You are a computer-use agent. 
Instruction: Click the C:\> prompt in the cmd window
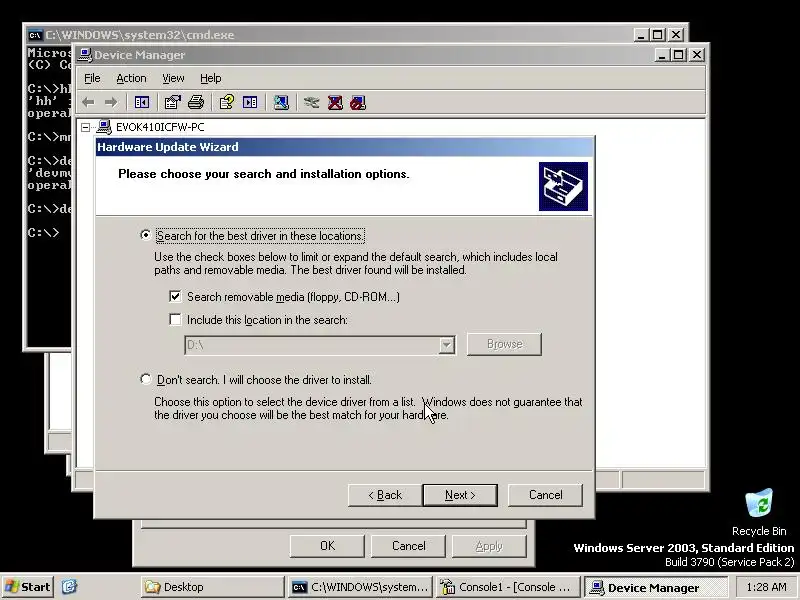coord(43,232)
